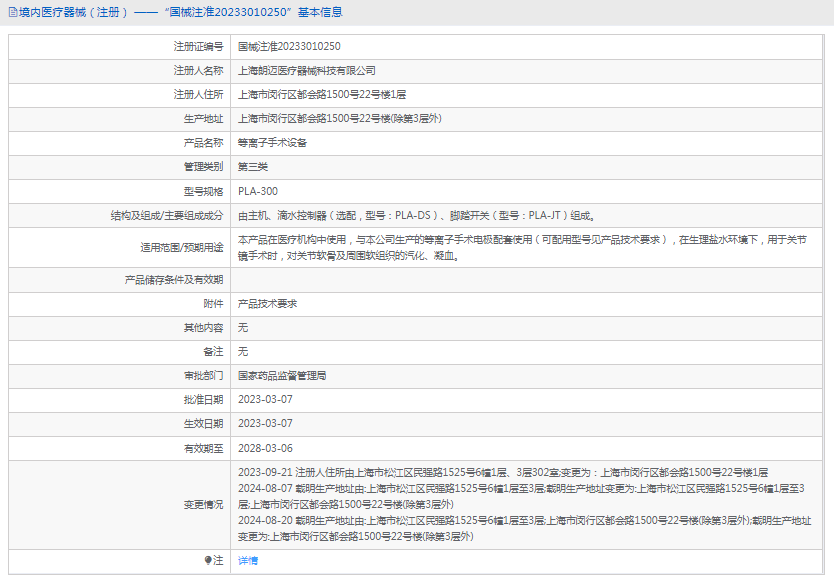The width and height of the screenshot is (834, 578).
Task: Select value 国械注准20233010250 in table
Action: click(x=289, y=47)
